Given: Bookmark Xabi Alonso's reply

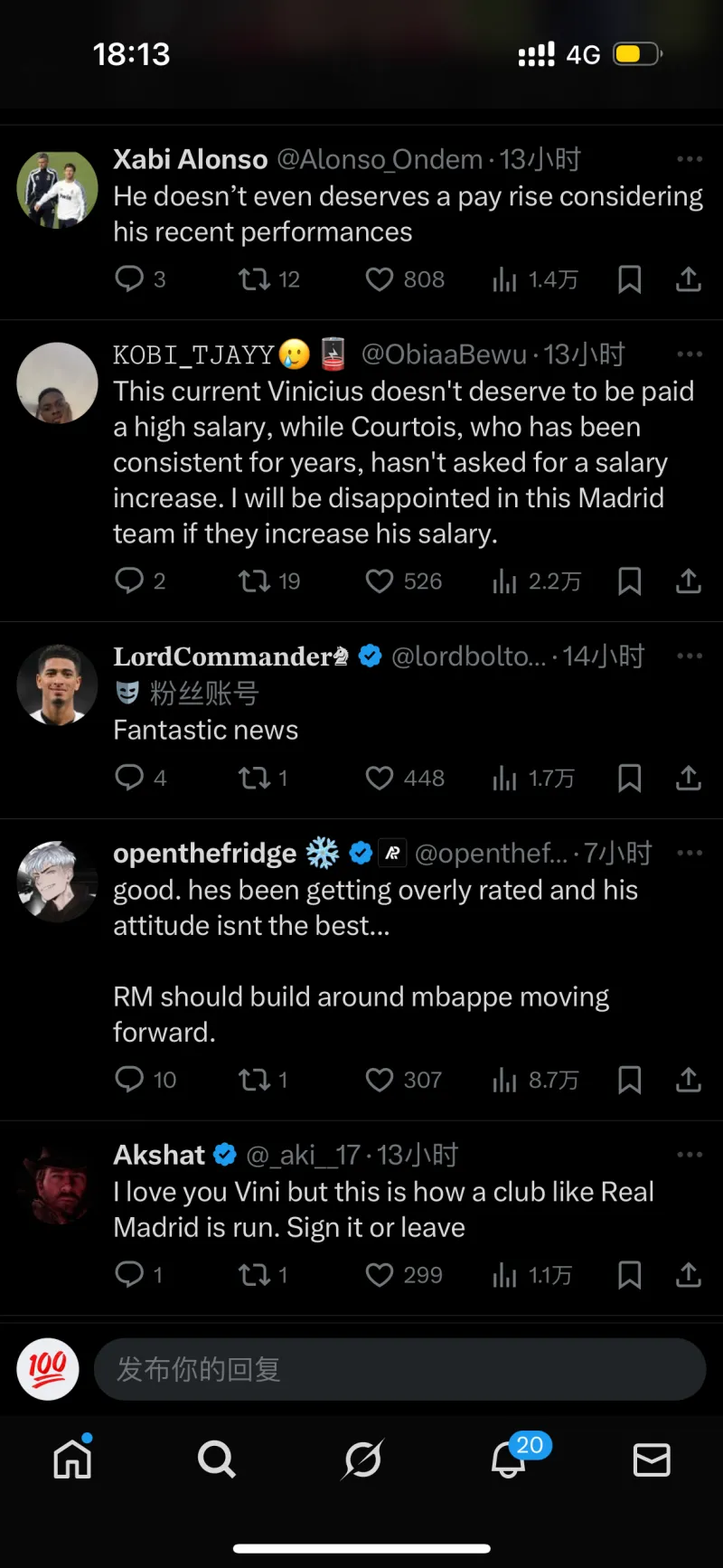Looking at the screenshot, I should click(x=629, y=279).
